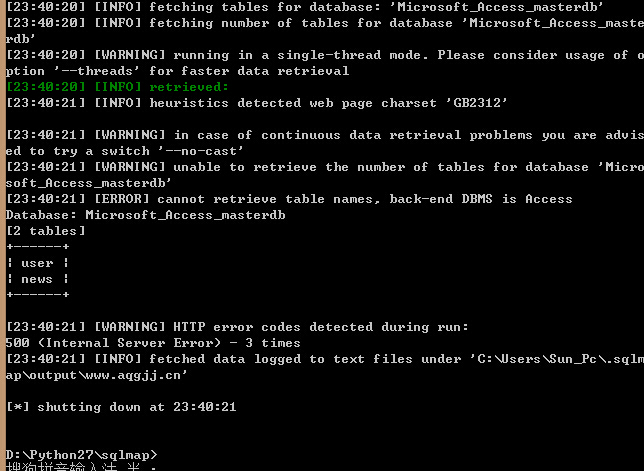Click the 'single-thread mode' warning line
Viewport: 644px width, 471px height.
(x=325, y=63)
